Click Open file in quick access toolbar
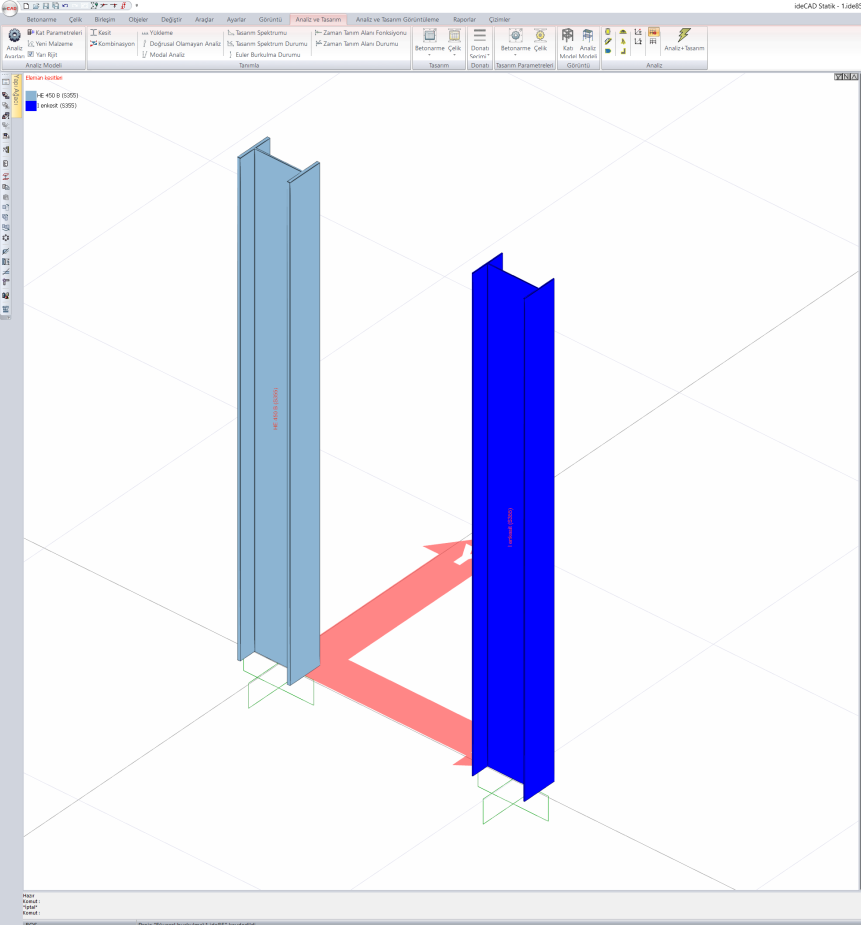 click(36, 5)
